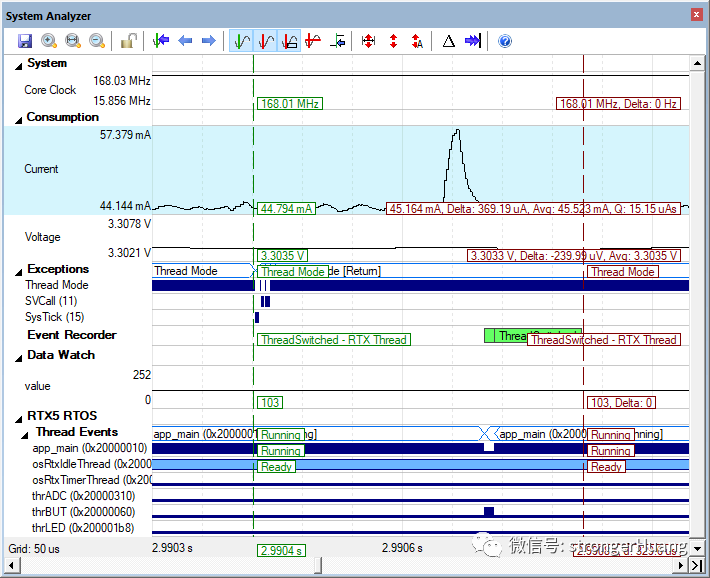This screenshot has width=710, height=578.
Task: Collapse the RTX5 RTOS tree node
Action: 19,419
